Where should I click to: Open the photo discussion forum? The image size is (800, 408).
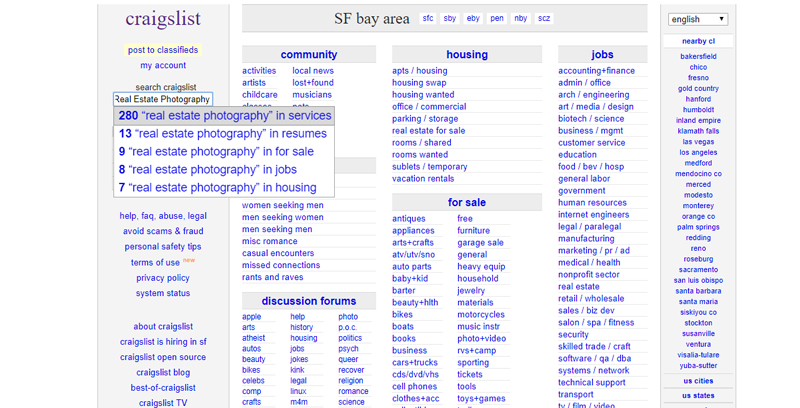click(348, 317)
